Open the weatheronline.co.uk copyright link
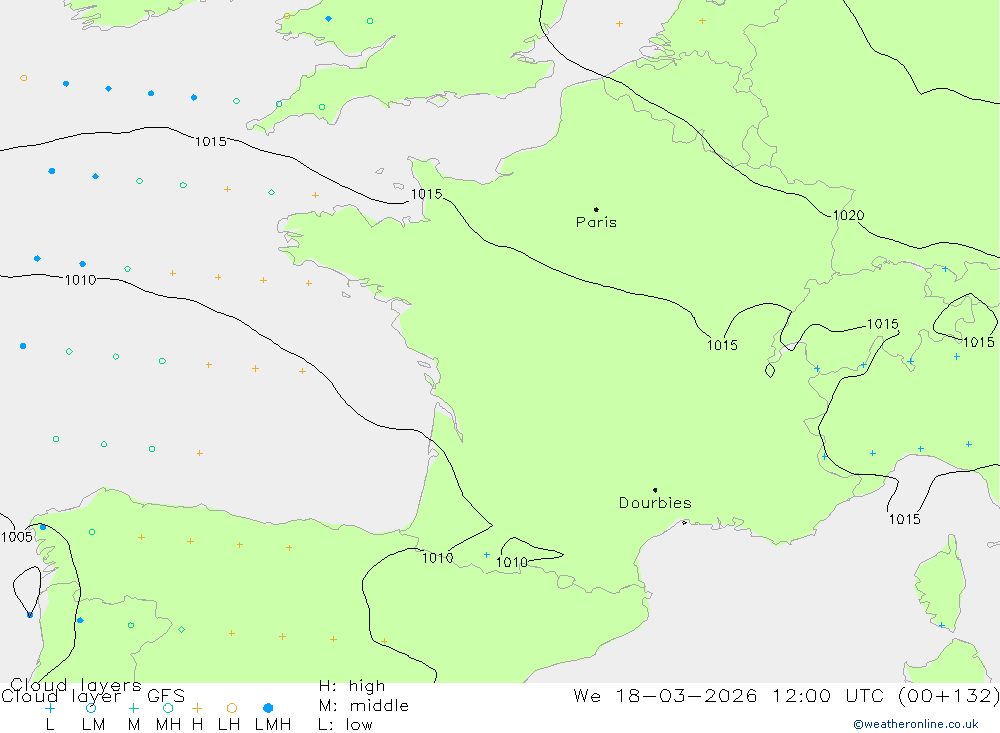1000x733 pixels. [916, 724]
